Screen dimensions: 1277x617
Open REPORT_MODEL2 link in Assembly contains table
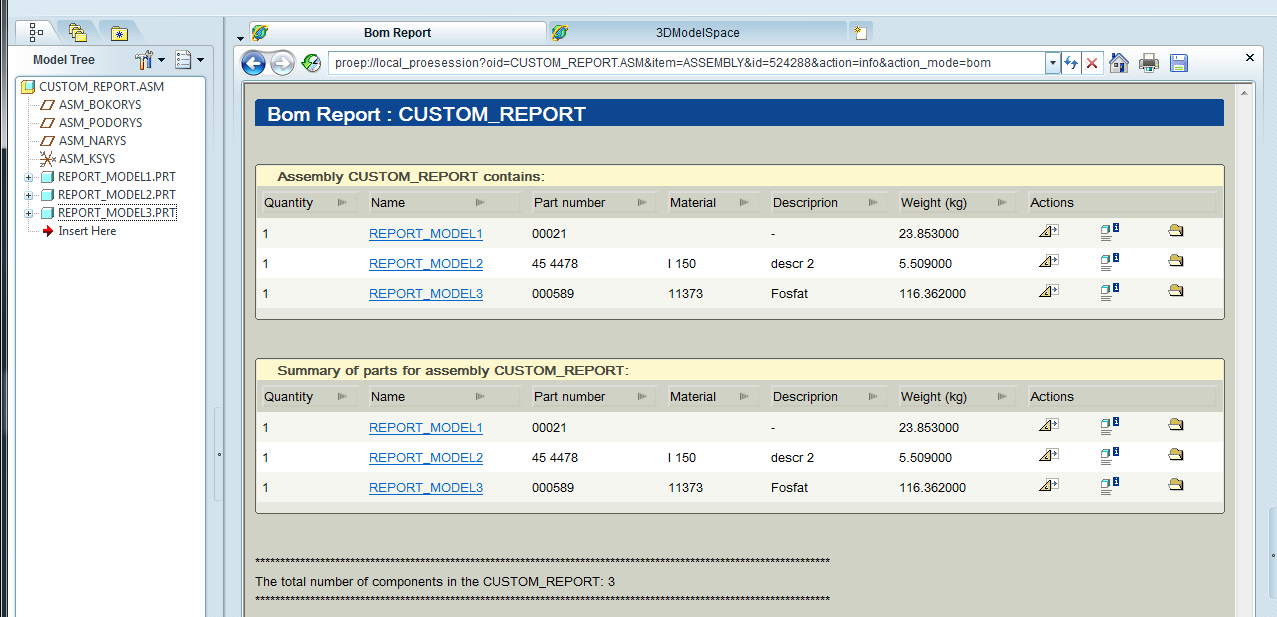click(426, 264)
